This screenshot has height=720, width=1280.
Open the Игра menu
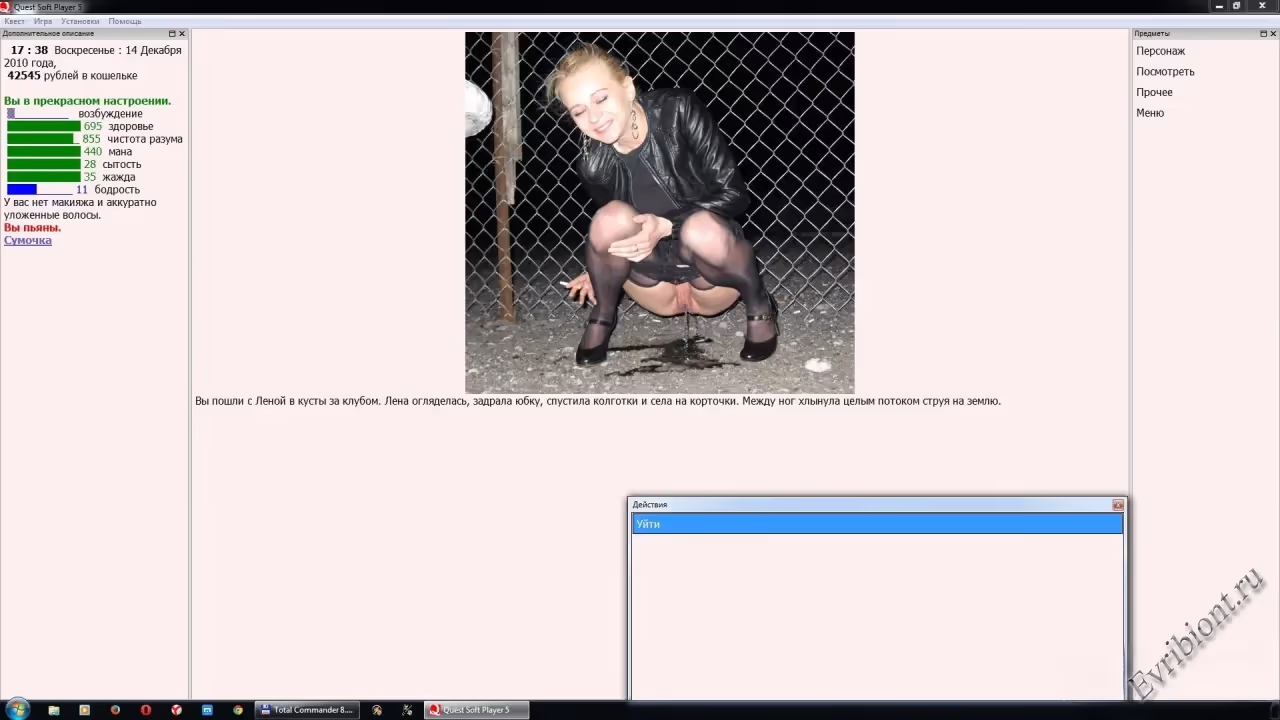43,21
